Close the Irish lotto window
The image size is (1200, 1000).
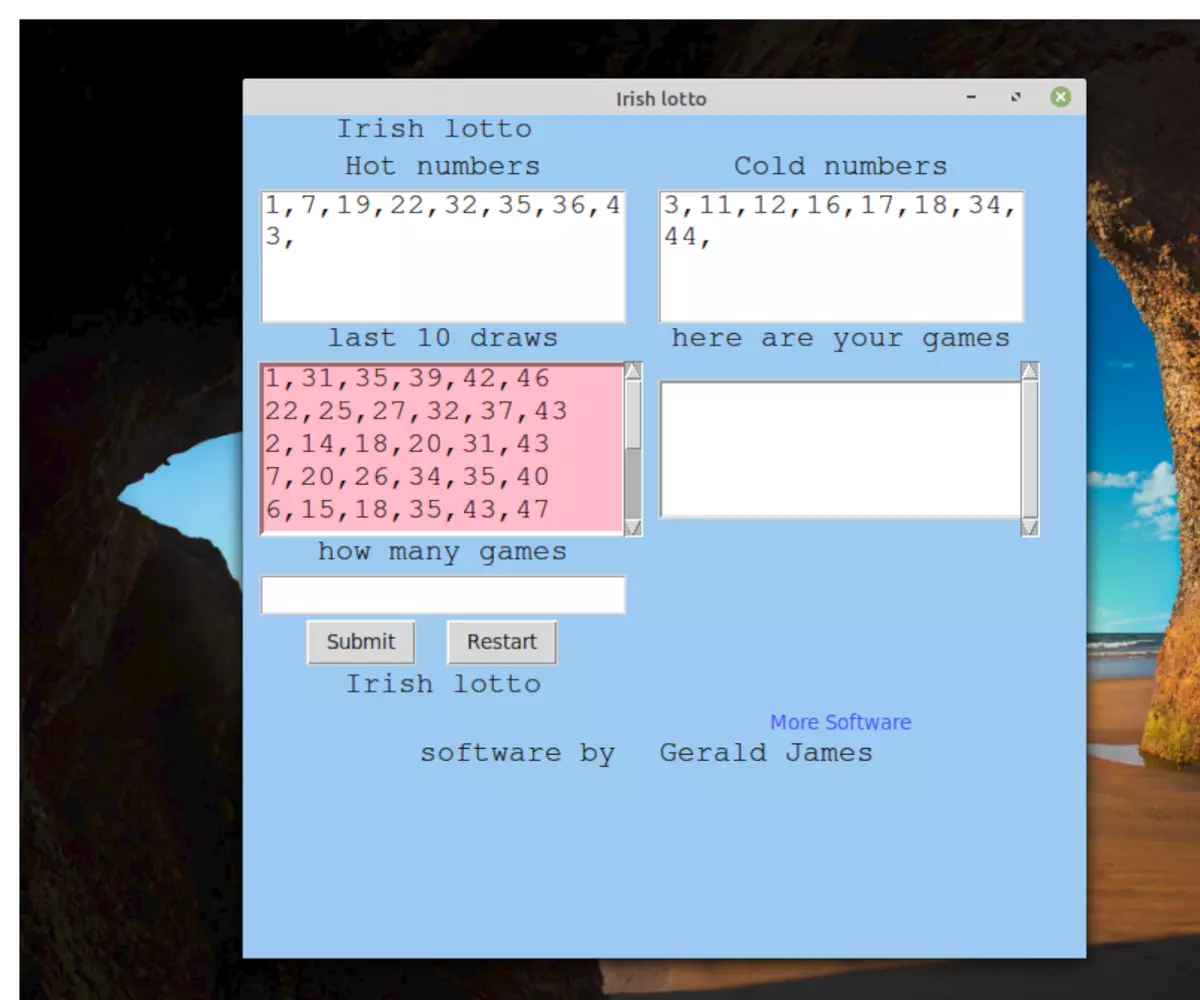coord(1061,97)
